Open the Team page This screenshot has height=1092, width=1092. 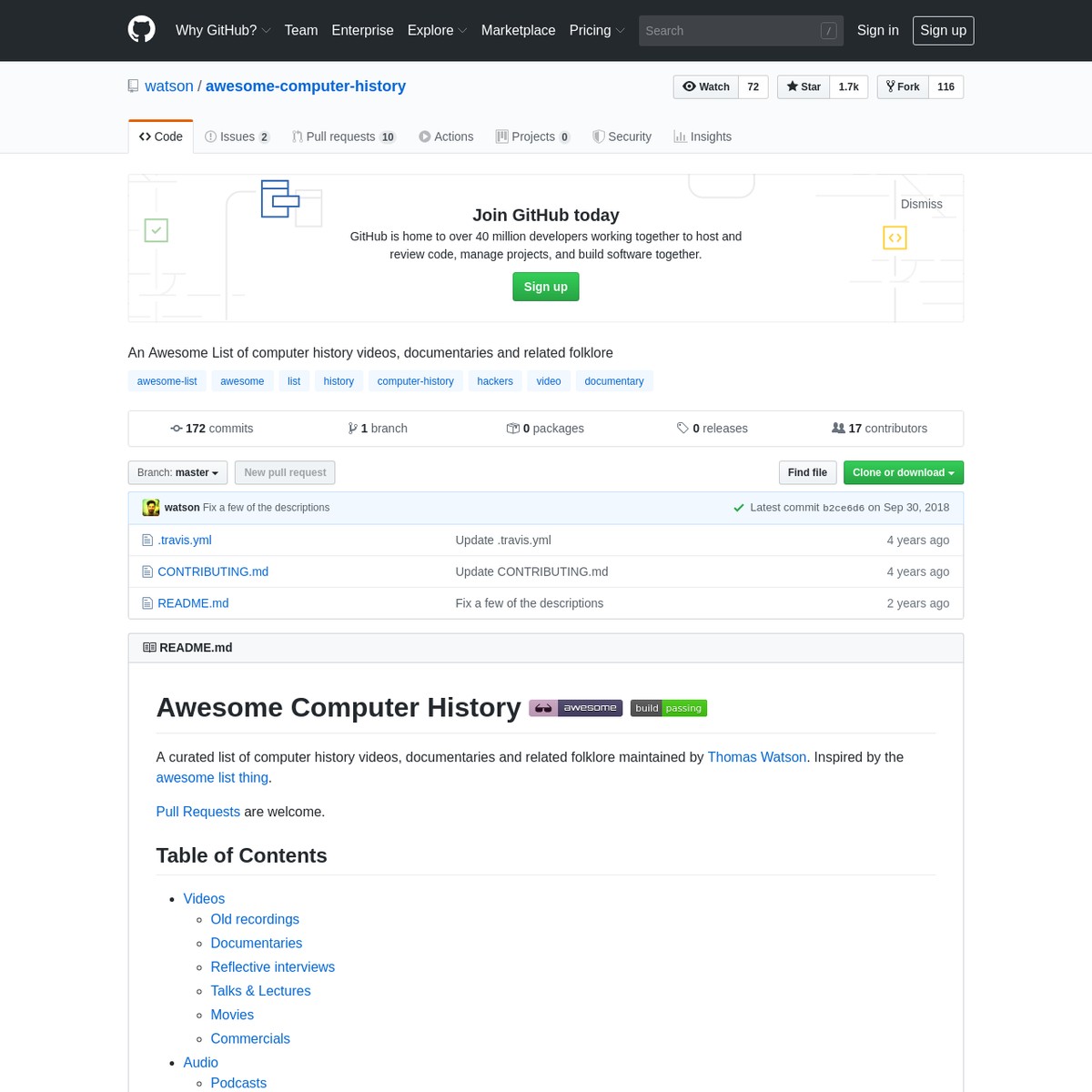coord(301,30)
